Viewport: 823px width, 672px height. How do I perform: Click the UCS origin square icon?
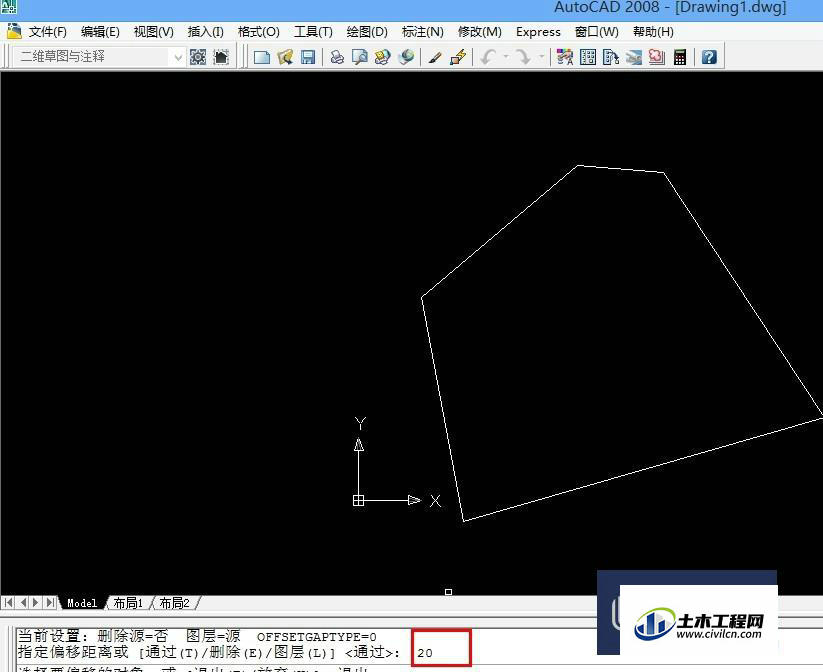coord(358,500)
